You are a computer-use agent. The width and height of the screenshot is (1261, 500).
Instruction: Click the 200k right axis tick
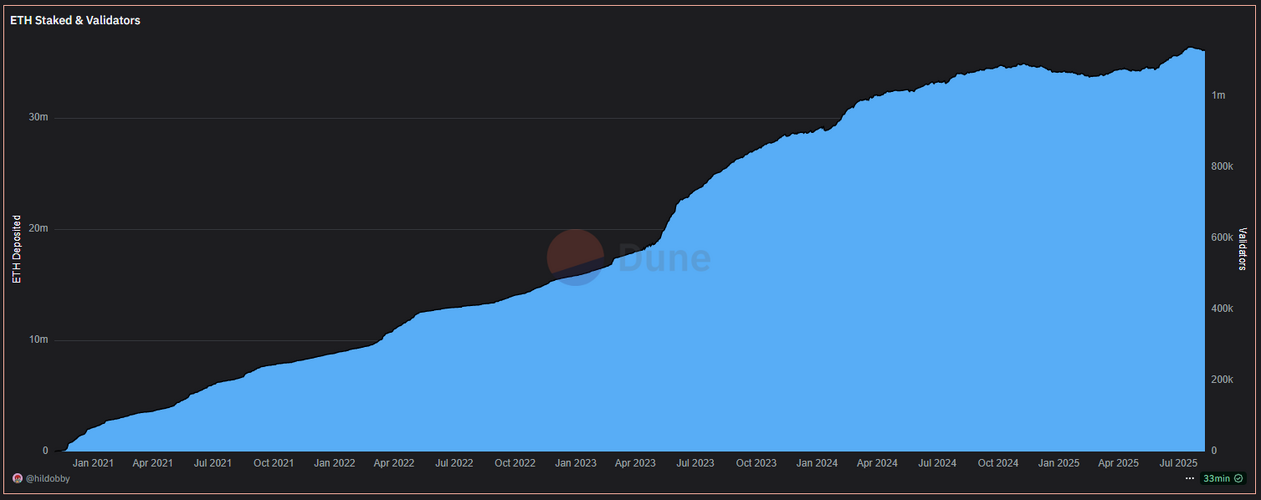(x=1223, y=380)
